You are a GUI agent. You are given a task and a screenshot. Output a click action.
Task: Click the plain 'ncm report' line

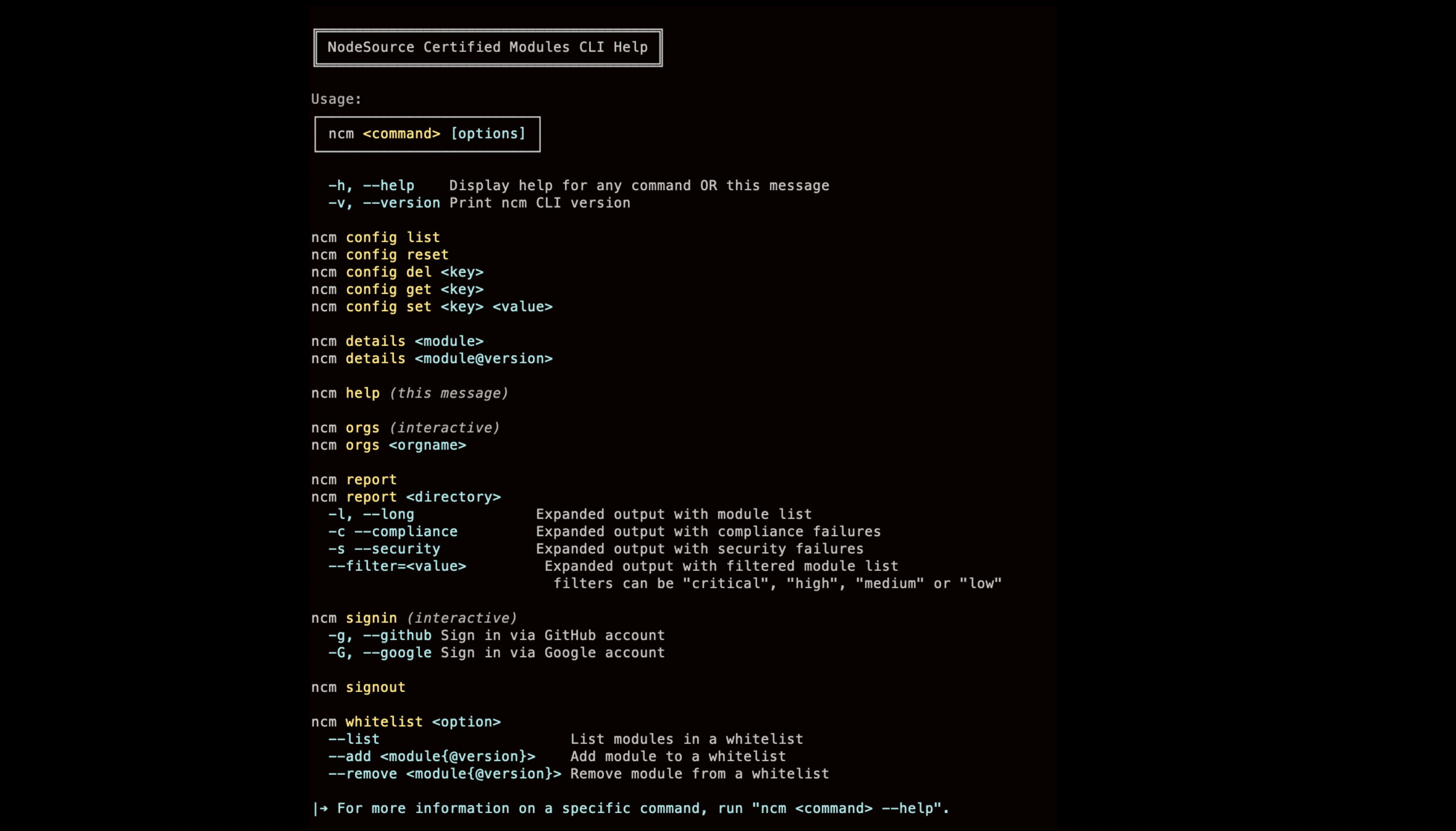354,480
